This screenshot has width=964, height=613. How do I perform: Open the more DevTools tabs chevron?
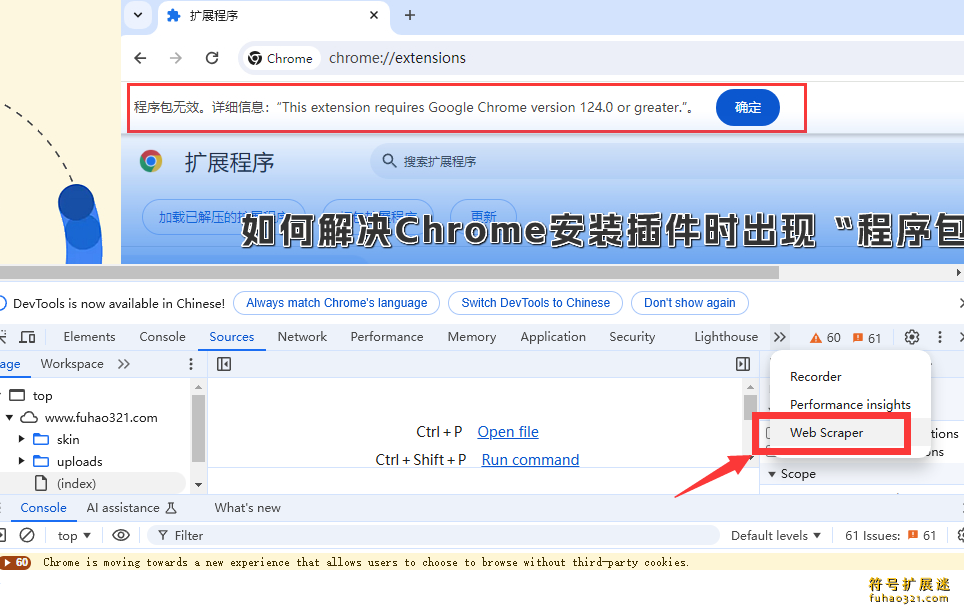point(780,337)
